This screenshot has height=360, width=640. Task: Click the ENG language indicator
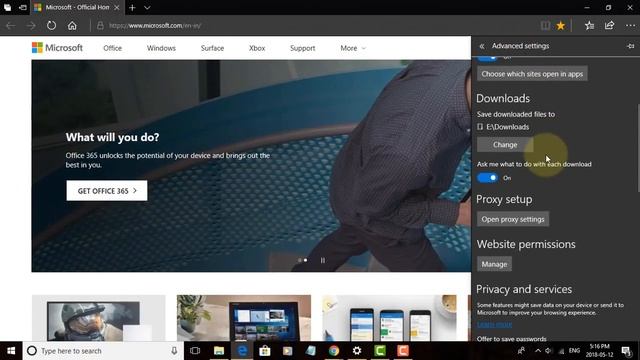[574, 351]
